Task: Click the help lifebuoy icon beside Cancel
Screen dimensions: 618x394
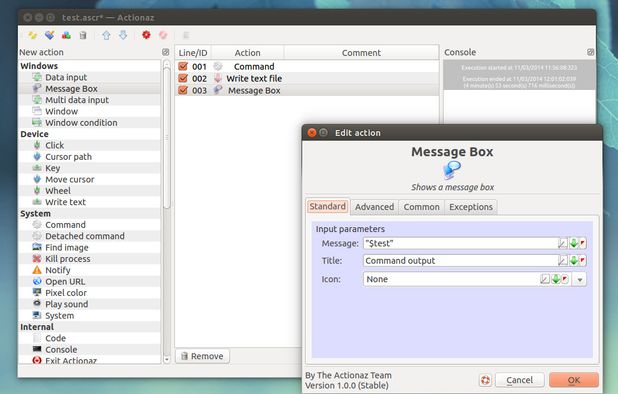Action: (x=485, y=380)
